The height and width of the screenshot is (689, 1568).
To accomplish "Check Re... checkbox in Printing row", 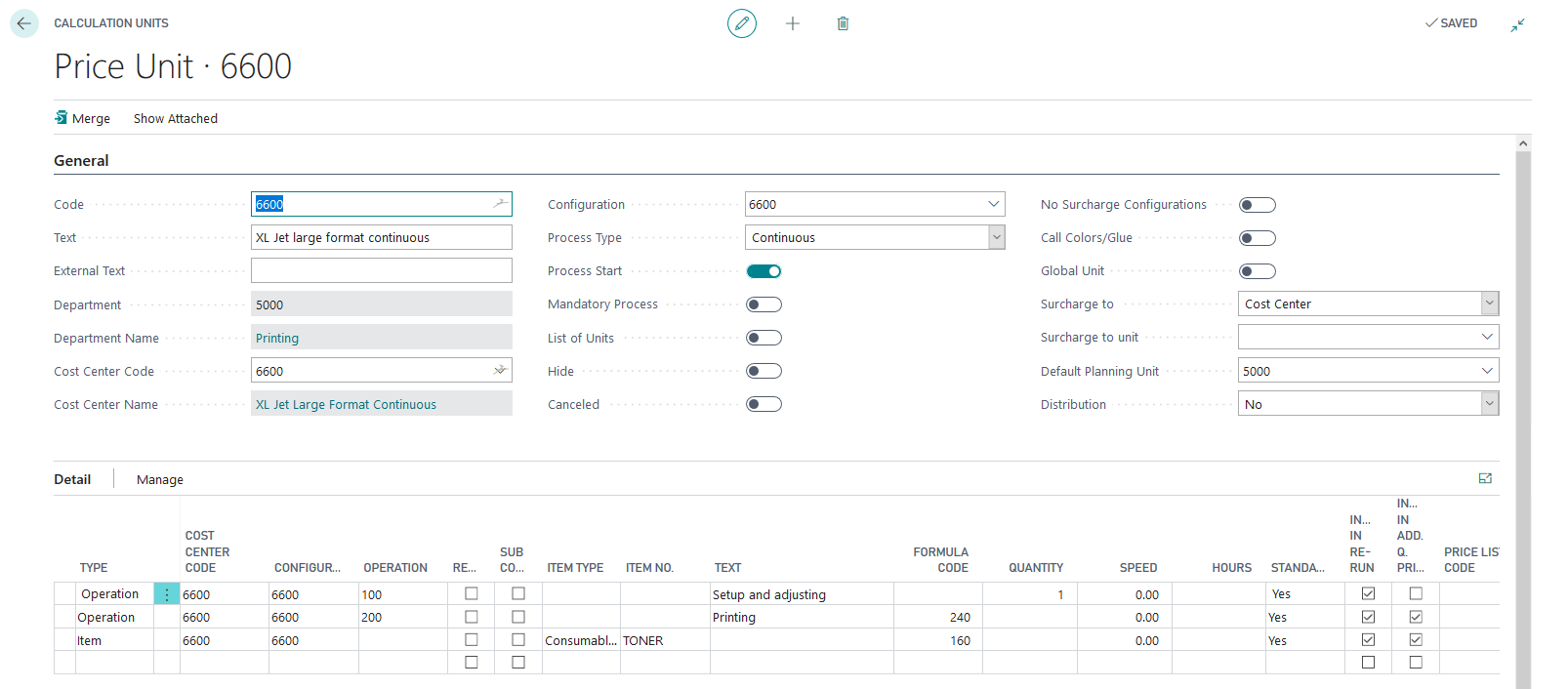I will 472,617.
